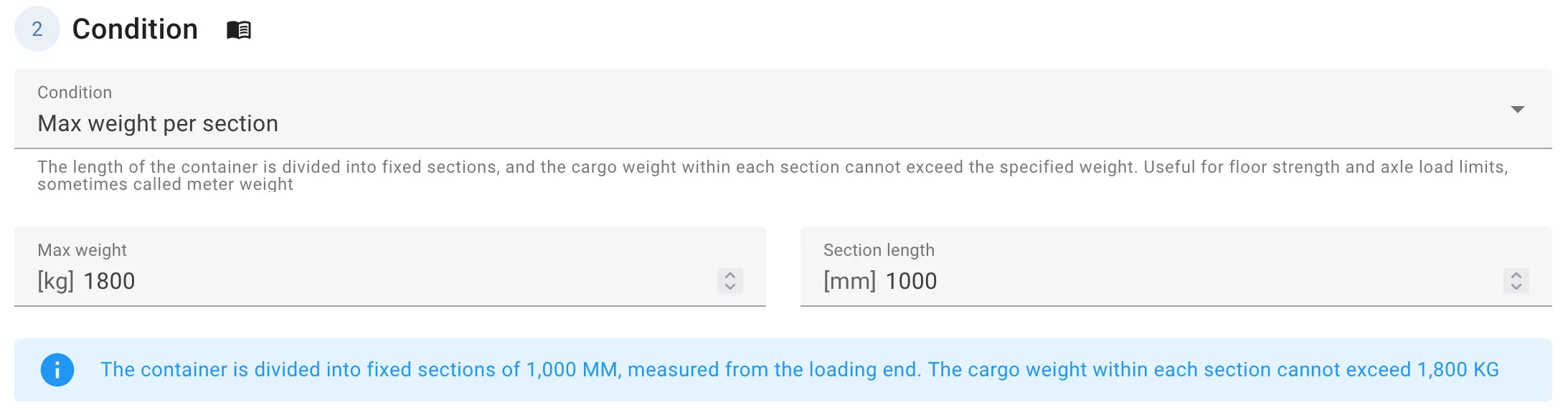Click the blue info banner message text

pos(800,370)
